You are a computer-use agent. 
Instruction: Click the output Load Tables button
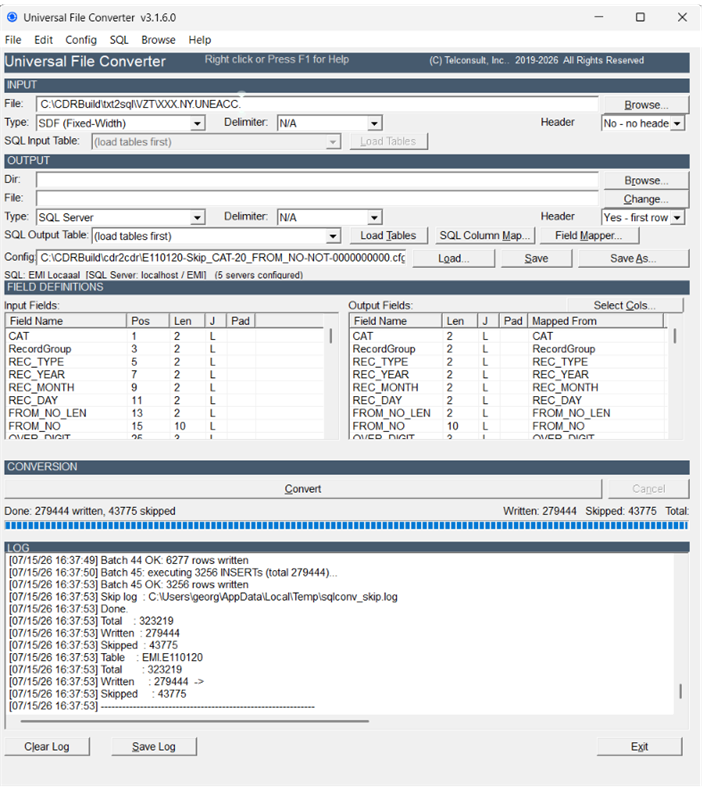(x=388, y=235)
